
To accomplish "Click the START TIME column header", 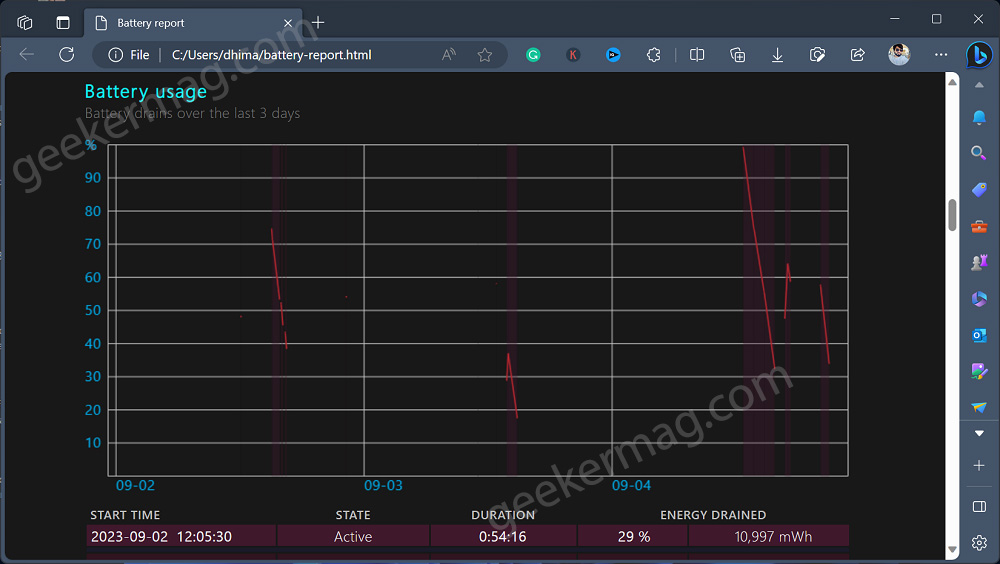I will click(x=125, y=515).
